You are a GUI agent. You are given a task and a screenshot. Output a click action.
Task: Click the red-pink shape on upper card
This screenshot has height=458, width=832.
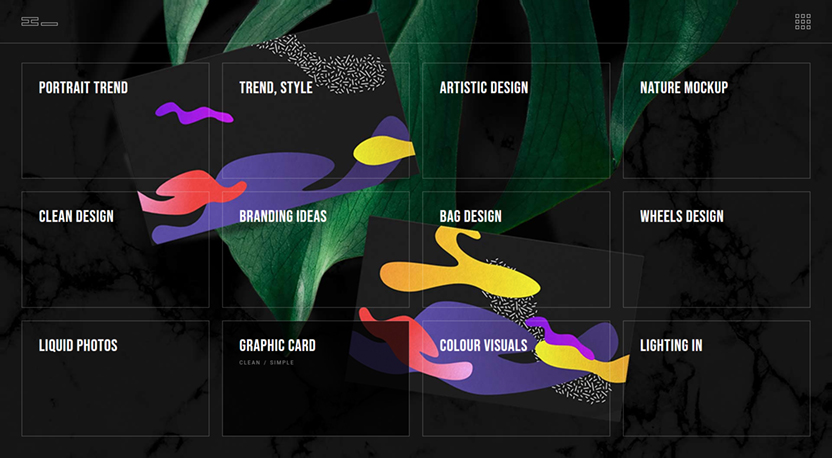click(191, 192)
